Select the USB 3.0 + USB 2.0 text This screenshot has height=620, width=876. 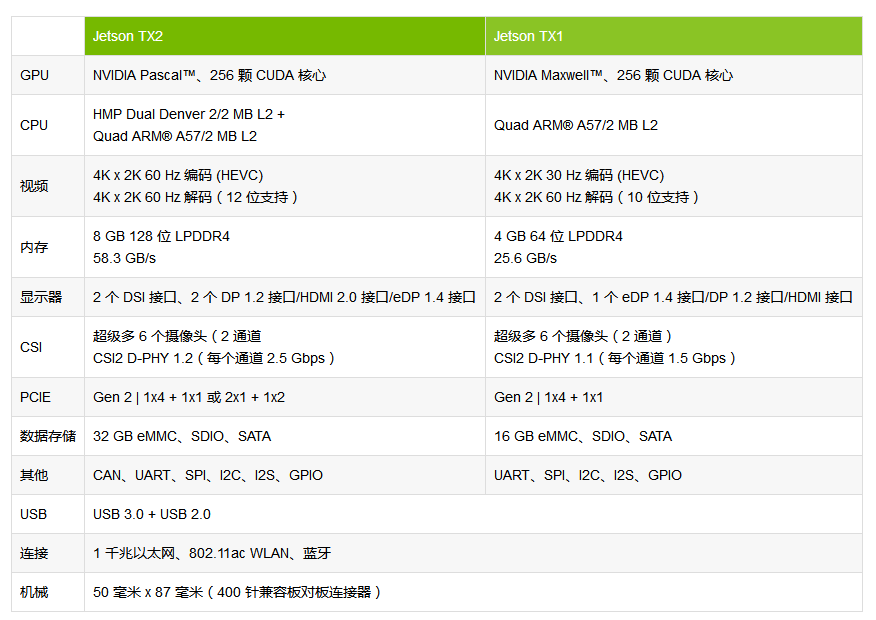(x=151, y=514)
